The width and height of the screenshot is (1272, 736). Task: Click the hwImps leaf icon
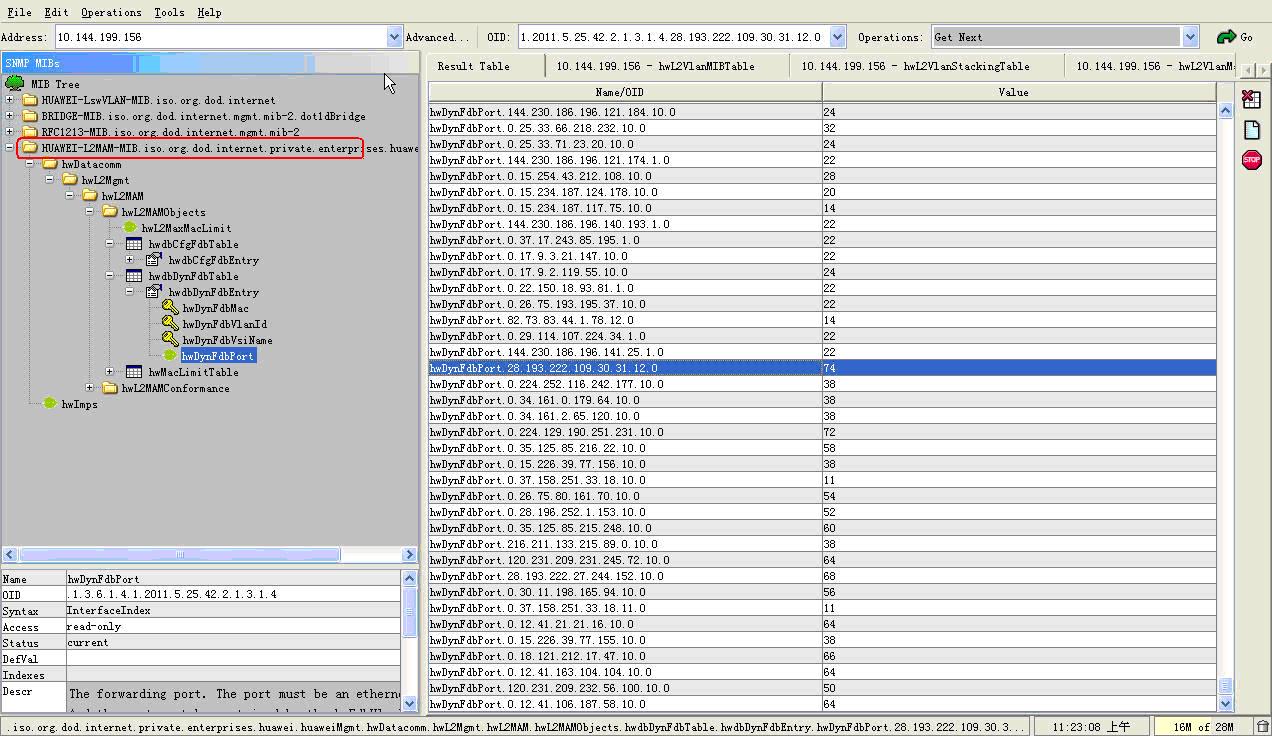click(x=50, y=404)
